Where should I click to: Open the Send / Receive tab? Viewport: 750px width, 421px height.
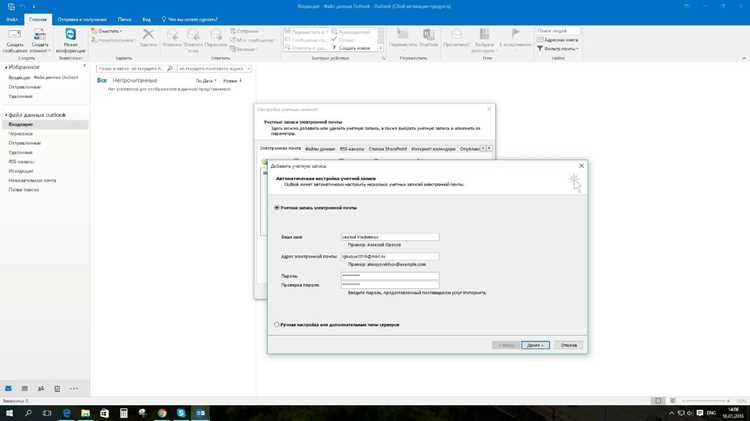82,20
